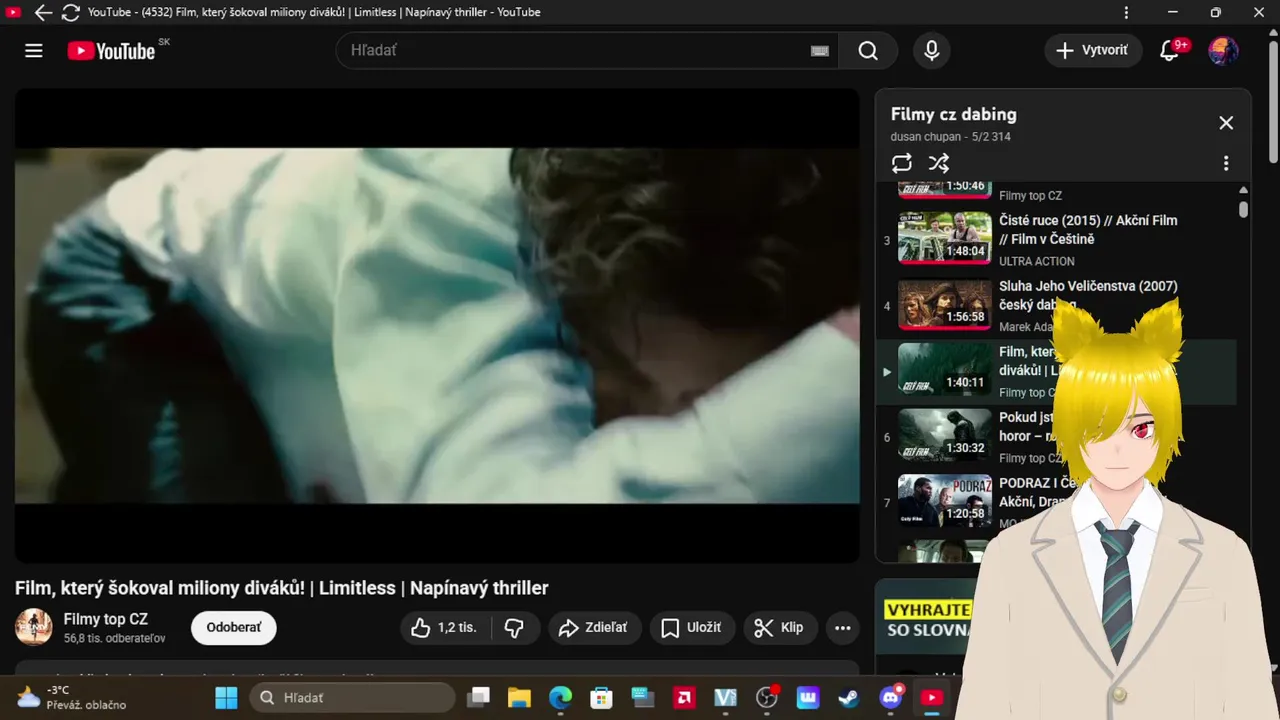Click the taskbar Hľadať search box
The width and height of the screenshot is (1280, 720).
tap(352, 697)
